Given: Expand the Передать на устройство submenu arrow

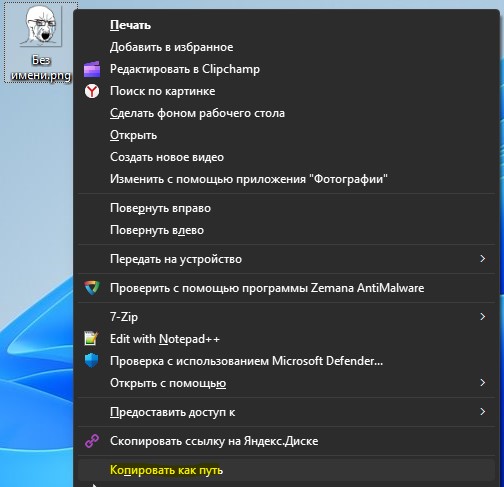Looking at the screenshot, I should coord(482,259).
